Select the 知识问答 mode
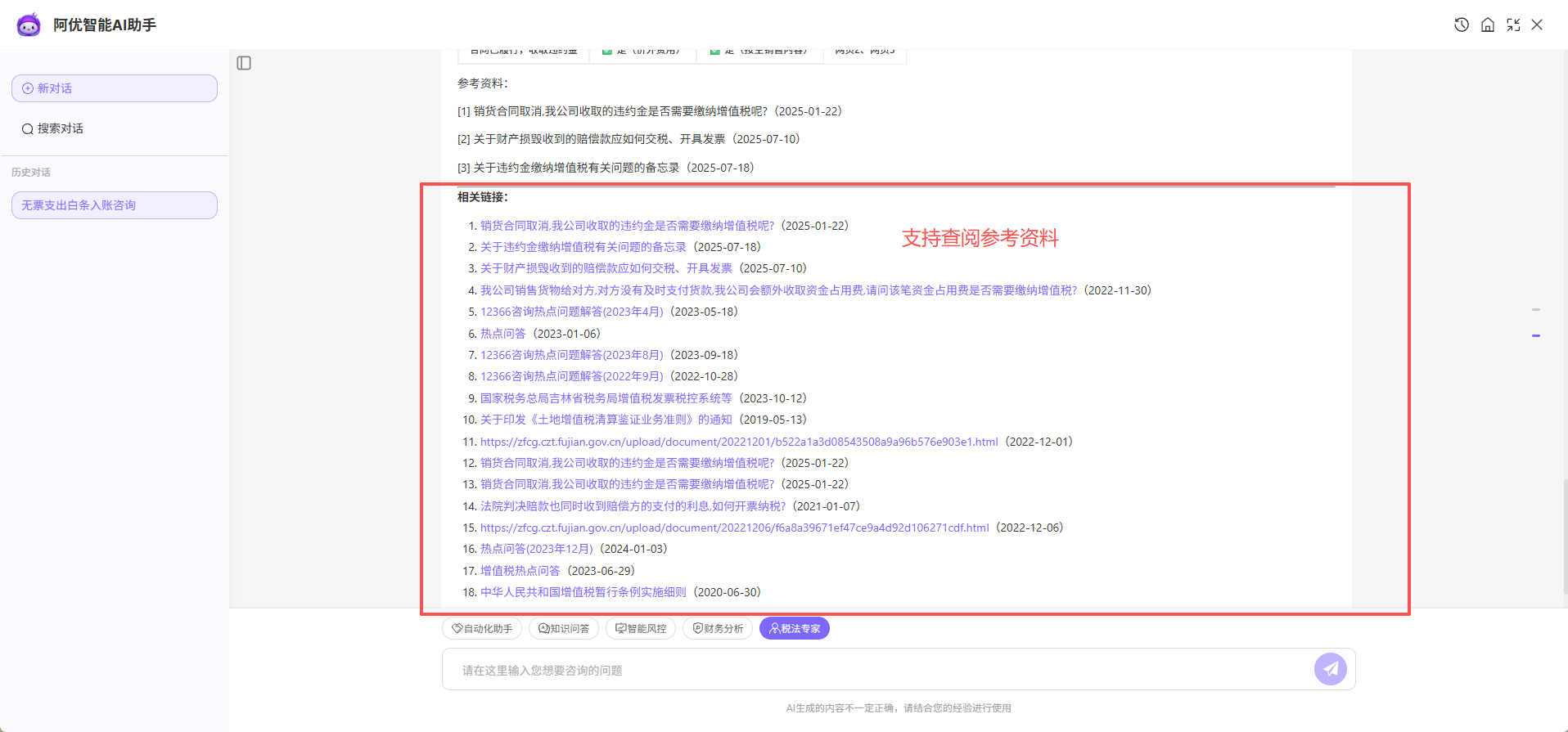The image size is (1568, 732). click(x=564, y=628)
